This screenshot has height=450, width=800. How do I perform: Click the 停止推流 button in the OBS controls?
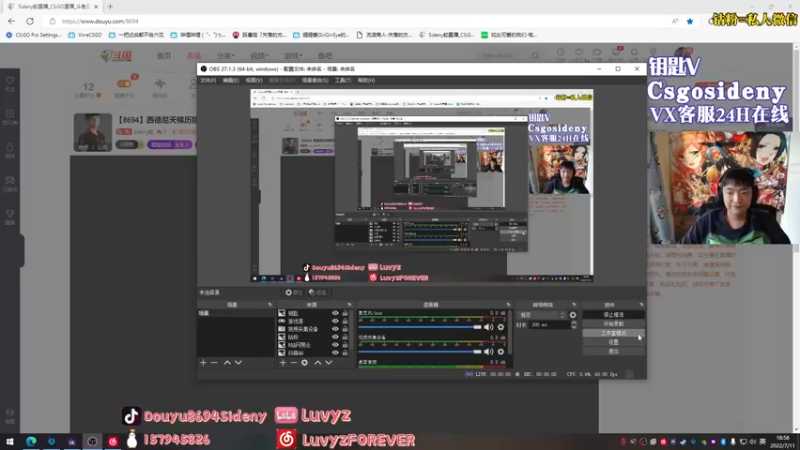coord(613,315)
